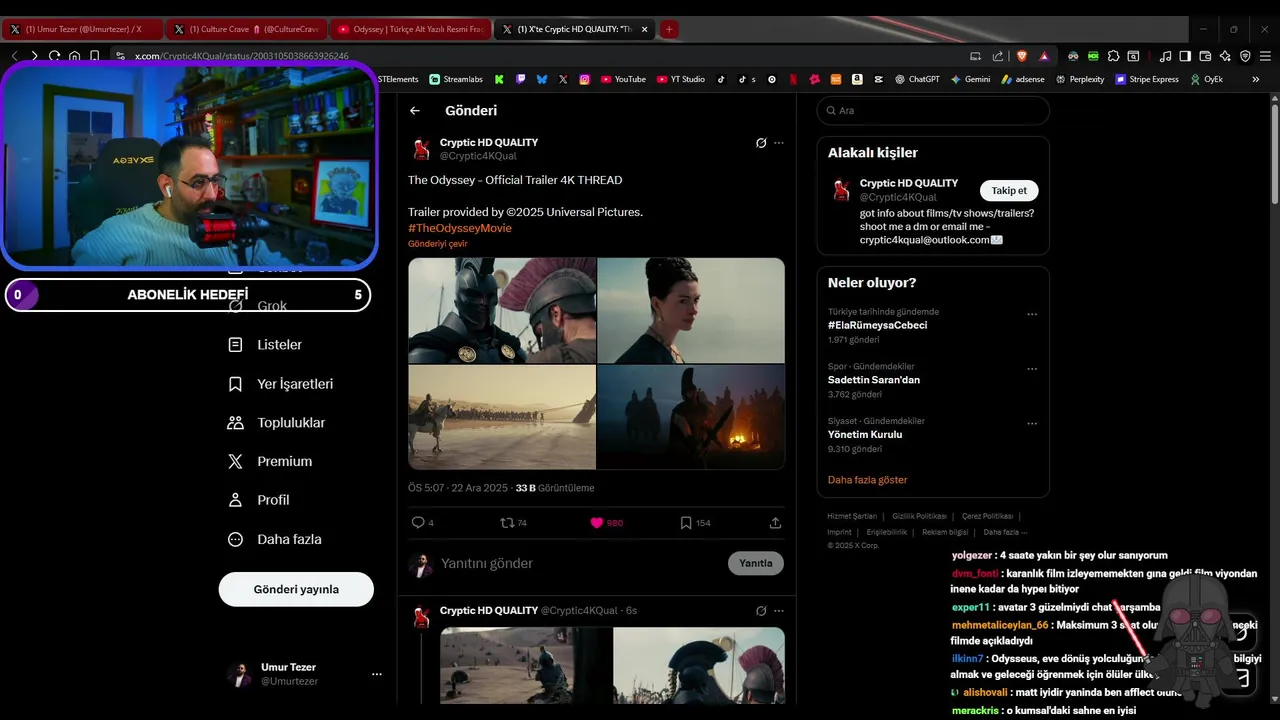Click the Brave shields lion icon
This screenshot has height=720, width=1280.
1022,56
